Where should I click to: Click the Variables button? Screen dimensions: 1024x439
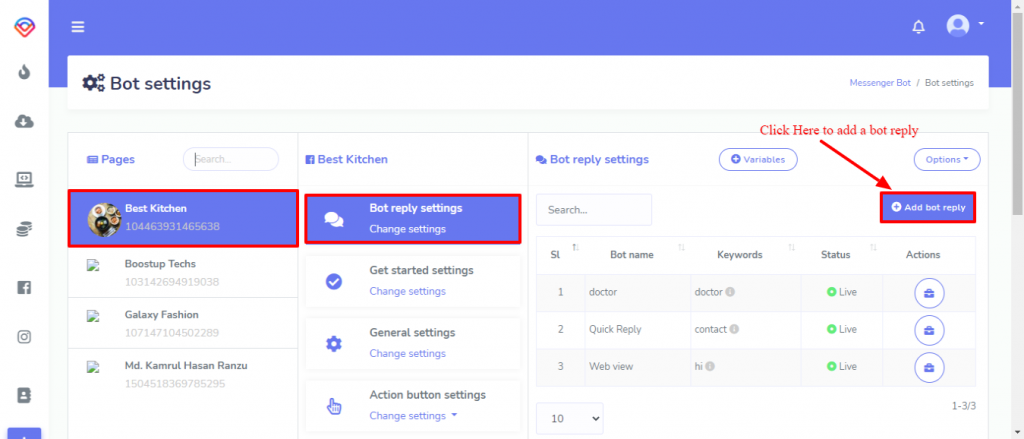pyautogui.click(x=758, y=159)
